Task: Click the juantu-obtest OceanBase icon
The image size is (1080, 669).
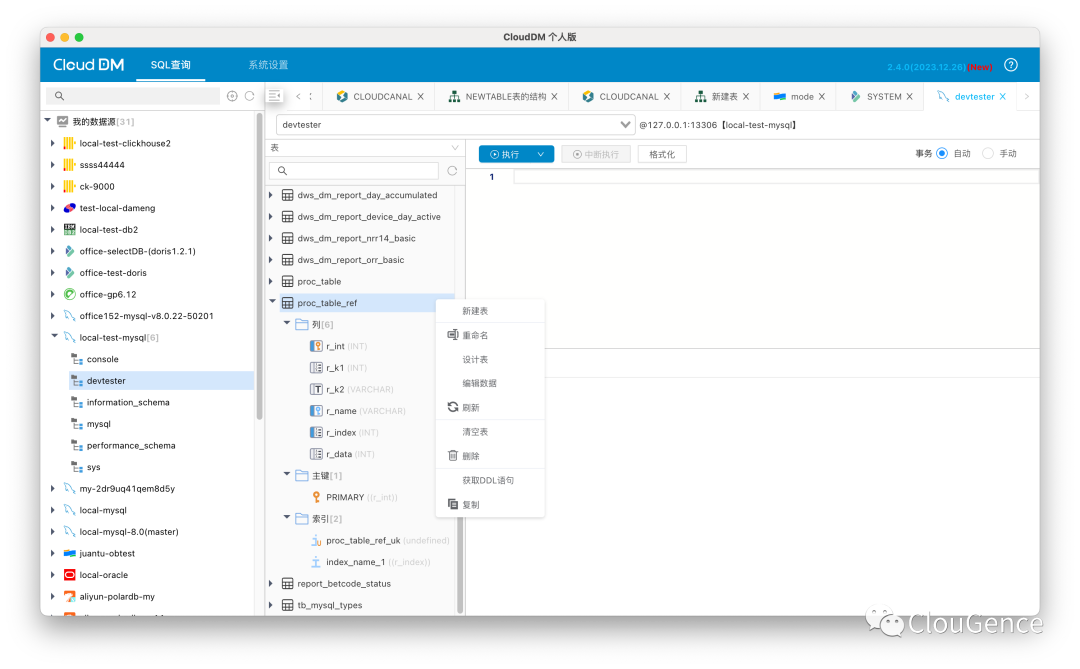Action: pyautogui.click(x=69, y=553)
